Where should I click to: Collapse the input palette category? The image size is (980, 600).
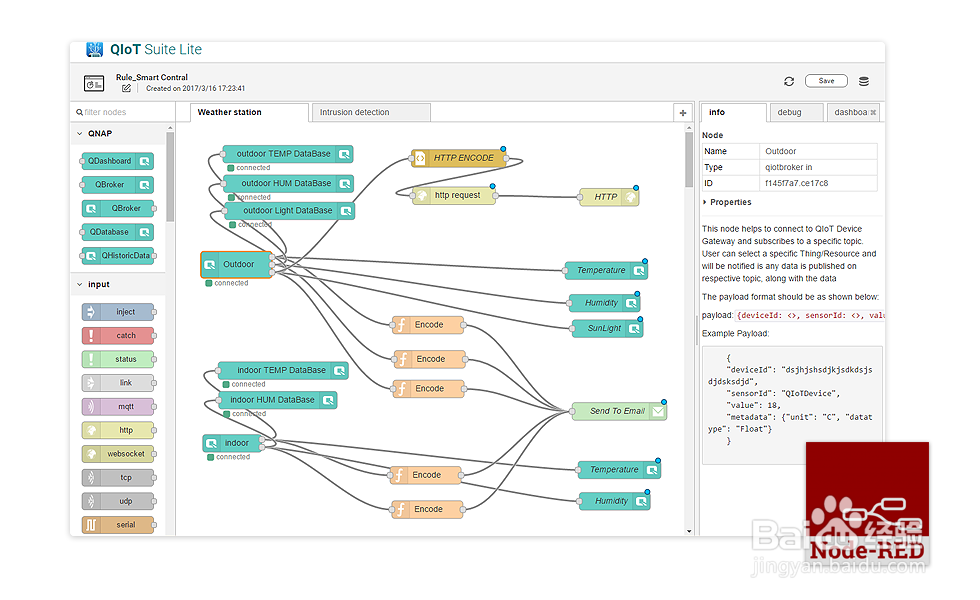(119, 284)
